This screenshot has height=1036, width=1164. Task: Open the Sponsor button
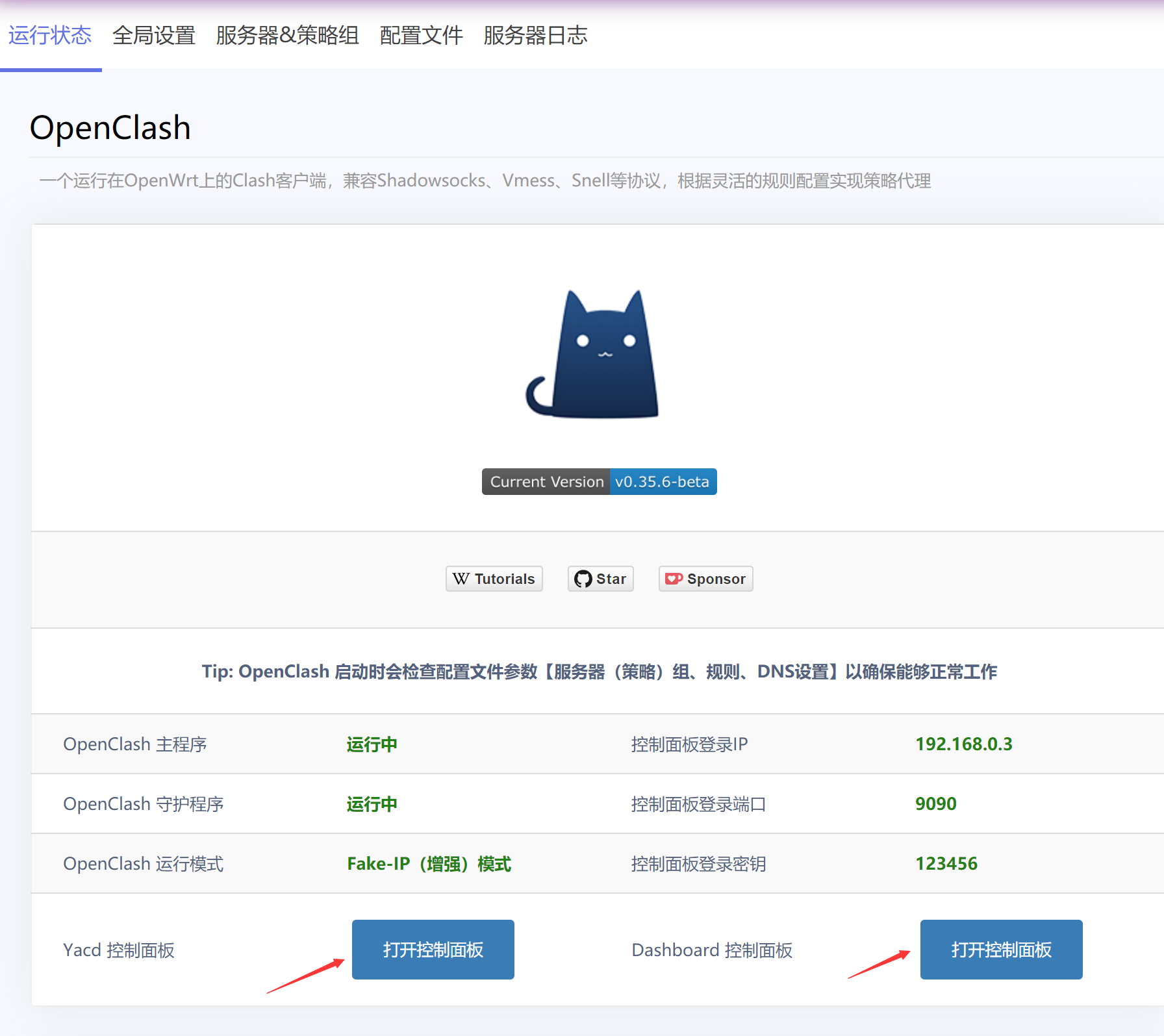tap(706, 579)
